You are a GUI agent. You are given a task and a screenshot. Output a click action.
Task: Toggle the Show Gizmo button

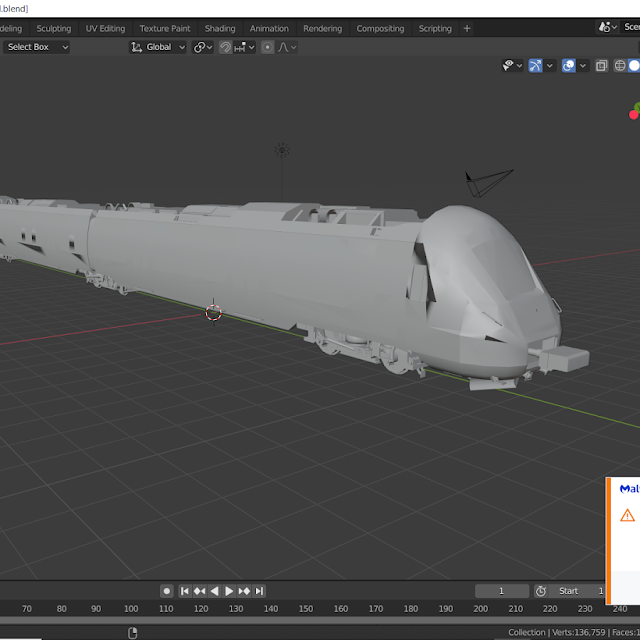(x=536, y=66)
